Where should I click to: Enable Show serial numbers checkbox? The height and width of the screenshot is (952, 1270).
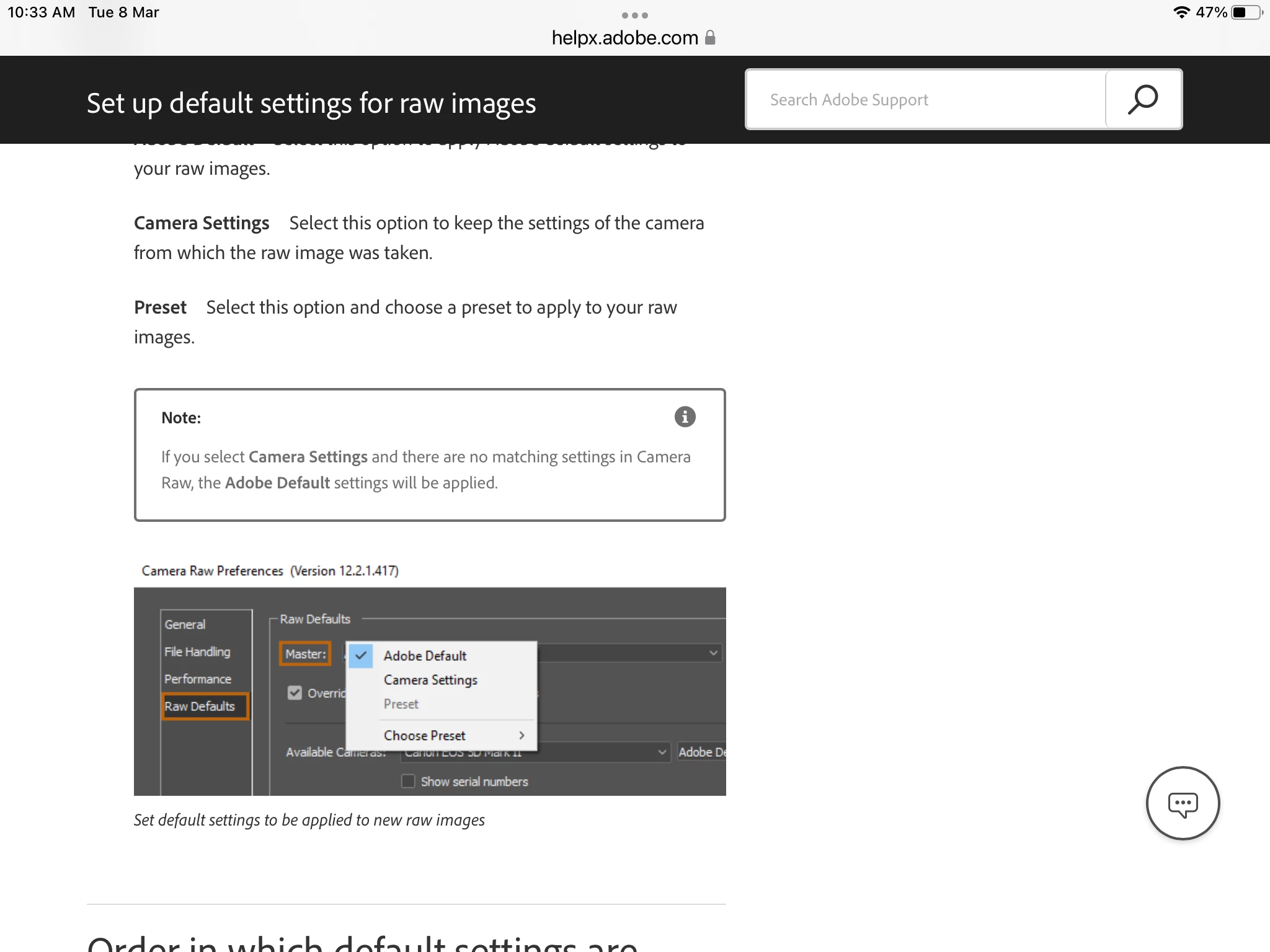(408, 782)
